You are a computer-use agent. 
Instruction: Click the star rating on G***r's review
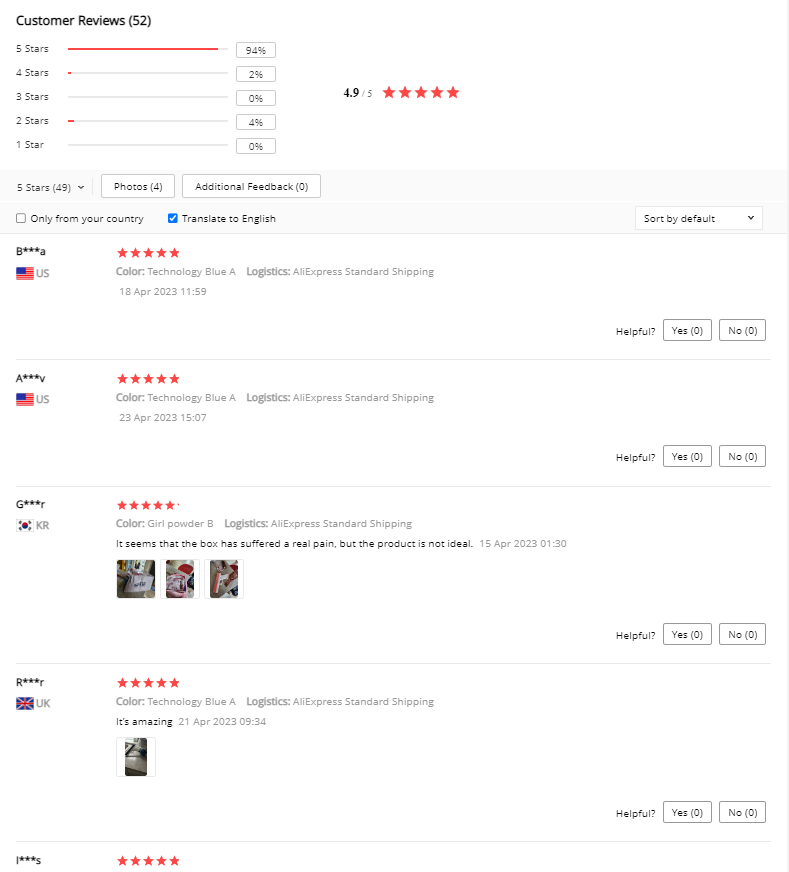pos(146,505)
